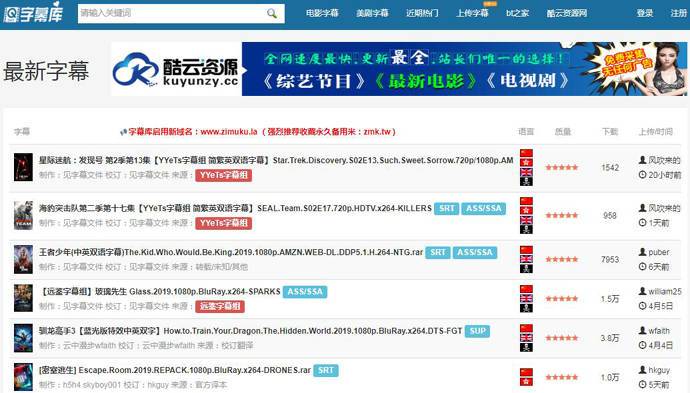Open How to Train Your Dragon thumbnail

(x=23, y=338)
